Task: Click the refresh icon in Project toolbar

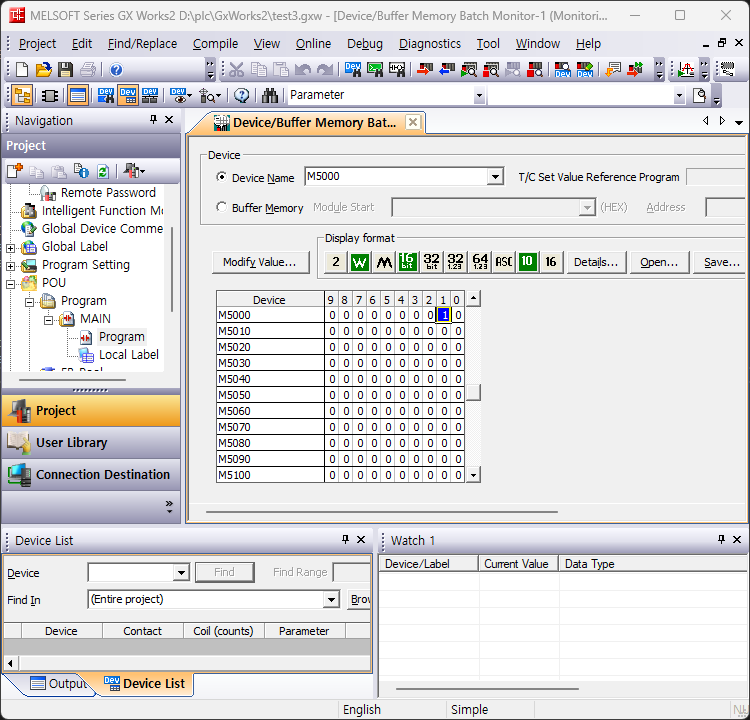Action: pyautogui.click(x=103, y=170)
